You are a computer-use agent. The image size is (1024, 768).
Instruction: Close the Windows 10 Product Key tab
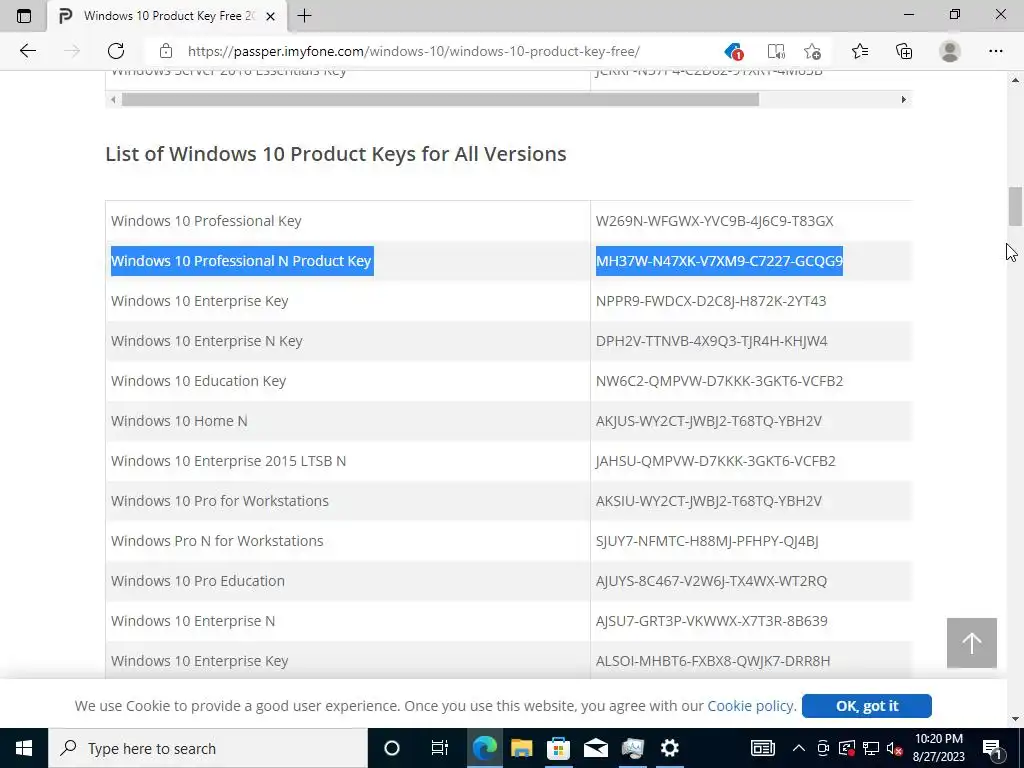pyautogui.click(x=270, y=16)
